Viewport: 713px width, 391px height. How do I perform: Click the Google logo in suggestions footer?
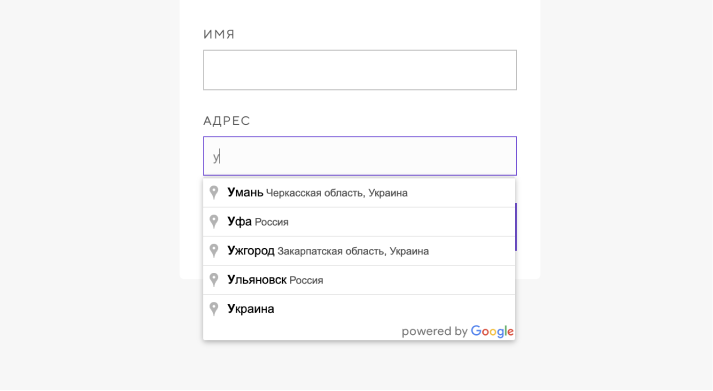point(492,331)
